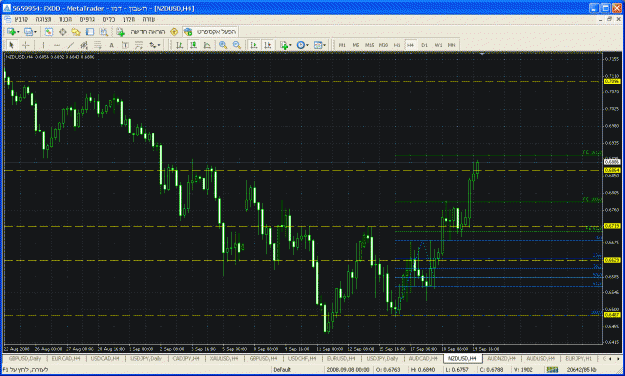The image size is (625, 376).
Task: Open the New Chart icon
Action: coord(11,31)
